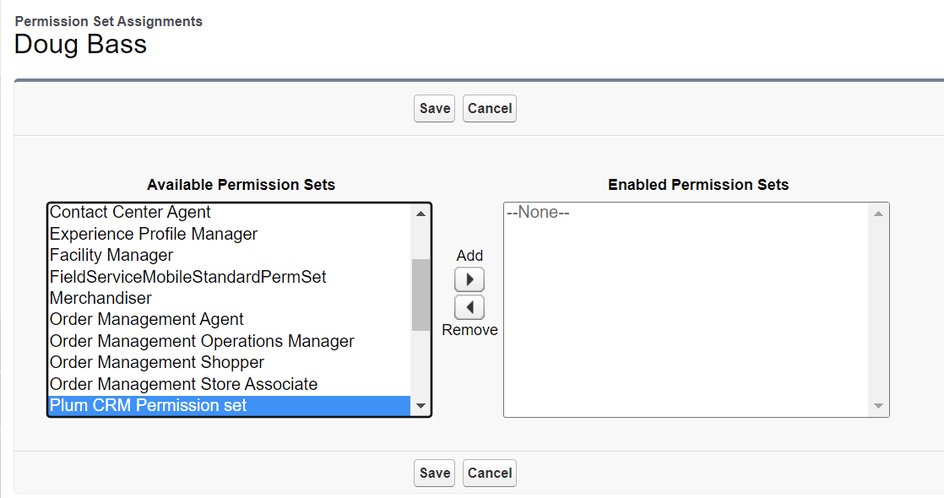This screenshot has width=944, height=498.
Task: Select Contact Center Agent permission set
Action: point(130,212)
